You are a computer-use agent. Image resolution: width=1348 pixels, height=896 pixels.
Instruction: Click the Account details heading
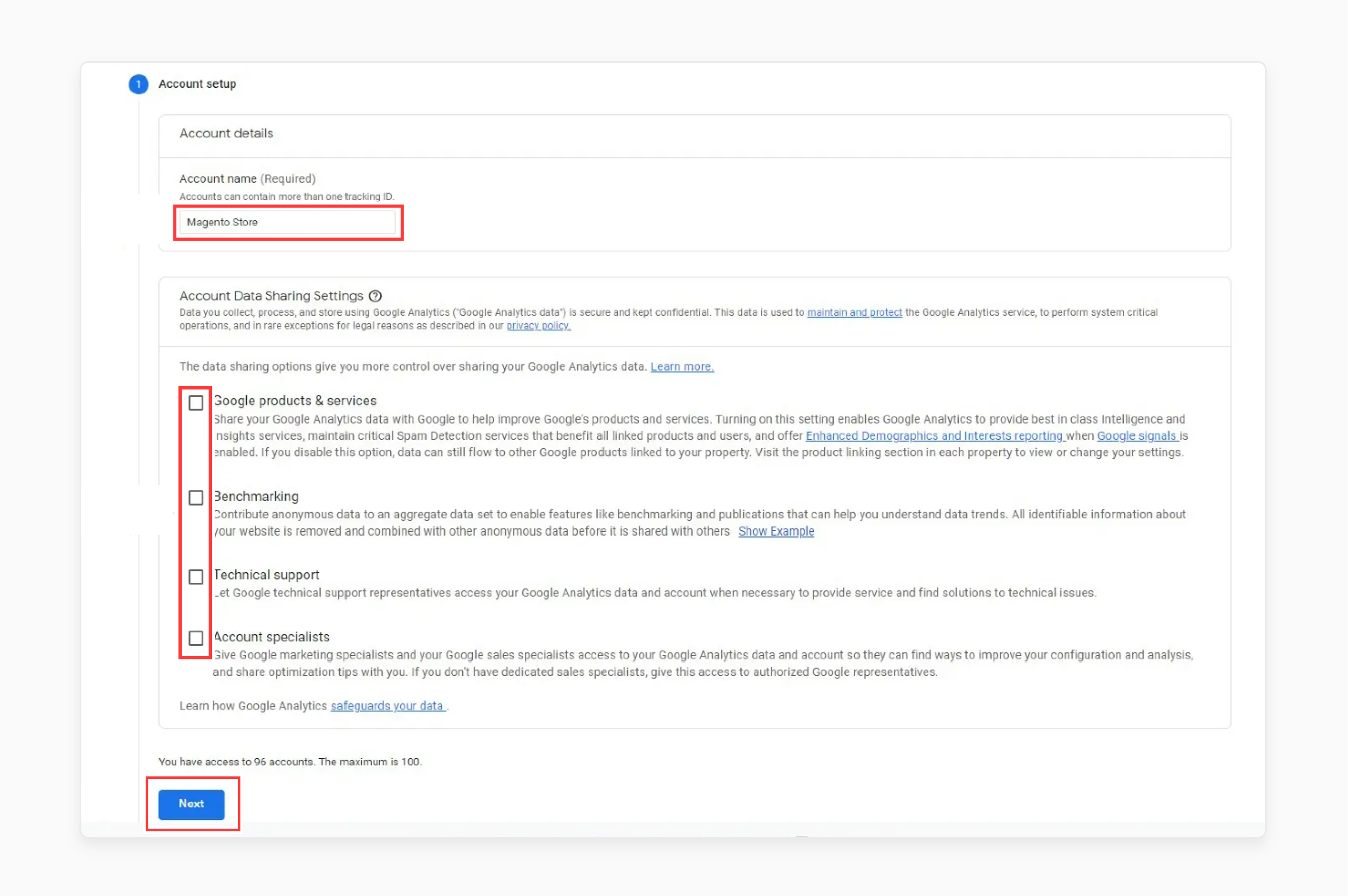[226, 133]
